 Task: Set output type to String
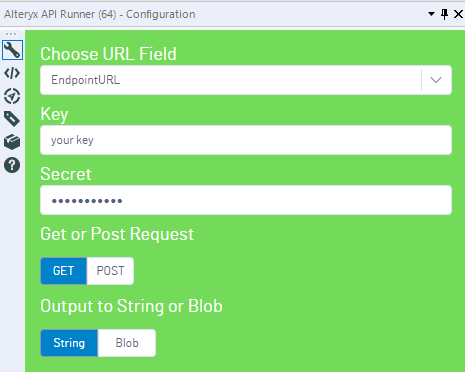tap(69, 343)
